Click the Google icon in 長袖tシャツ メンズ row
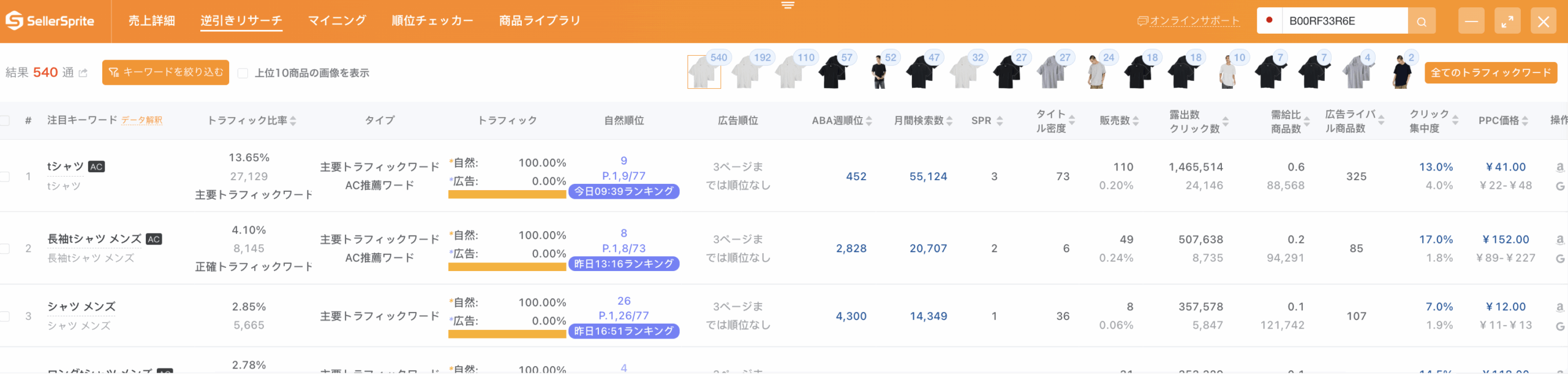Screen dimensions: 1568x374 click(1560, 258)
